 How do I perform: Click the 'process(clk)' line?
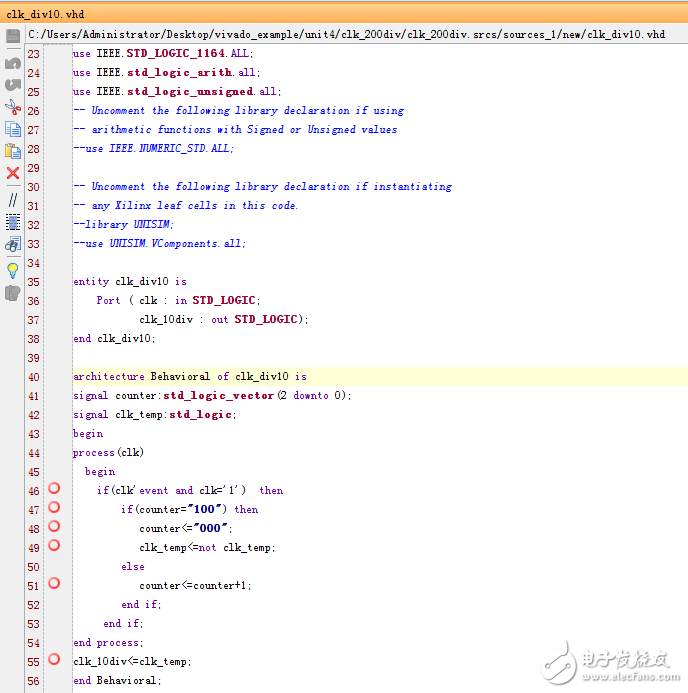108,453
